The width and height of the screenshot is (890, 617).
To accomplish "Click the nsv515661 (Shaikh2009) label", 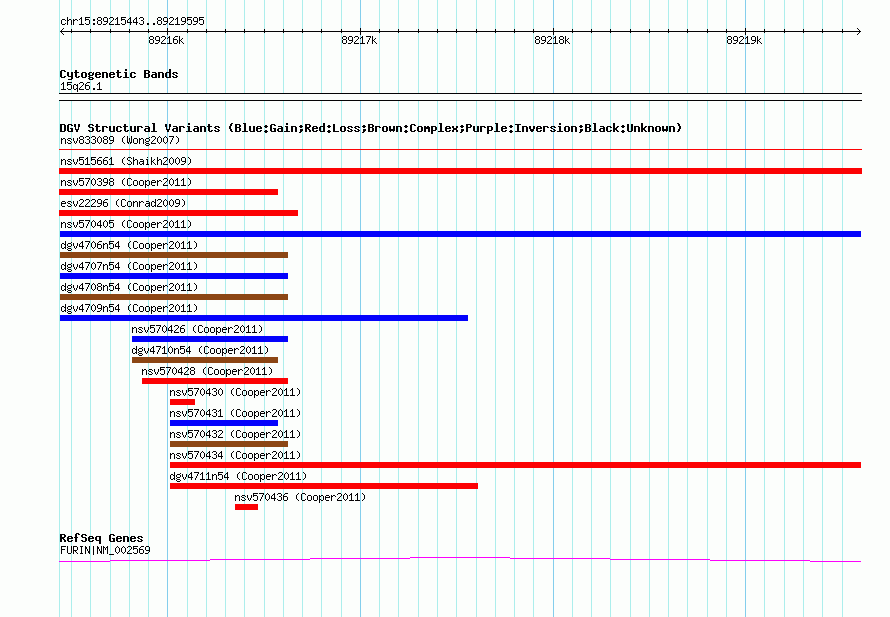I will [x=126, y=161].
